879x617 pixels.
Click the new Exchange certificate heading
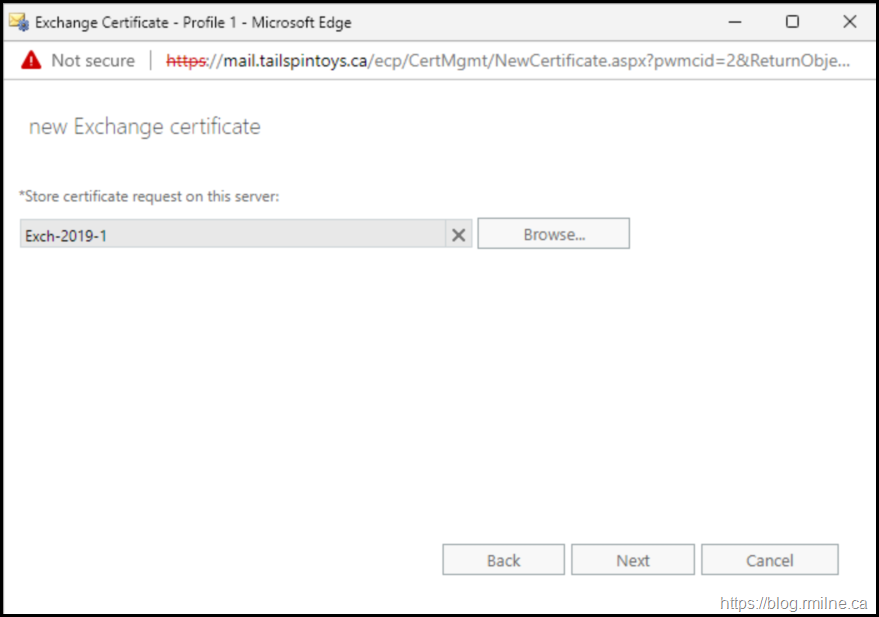point(145,127)
